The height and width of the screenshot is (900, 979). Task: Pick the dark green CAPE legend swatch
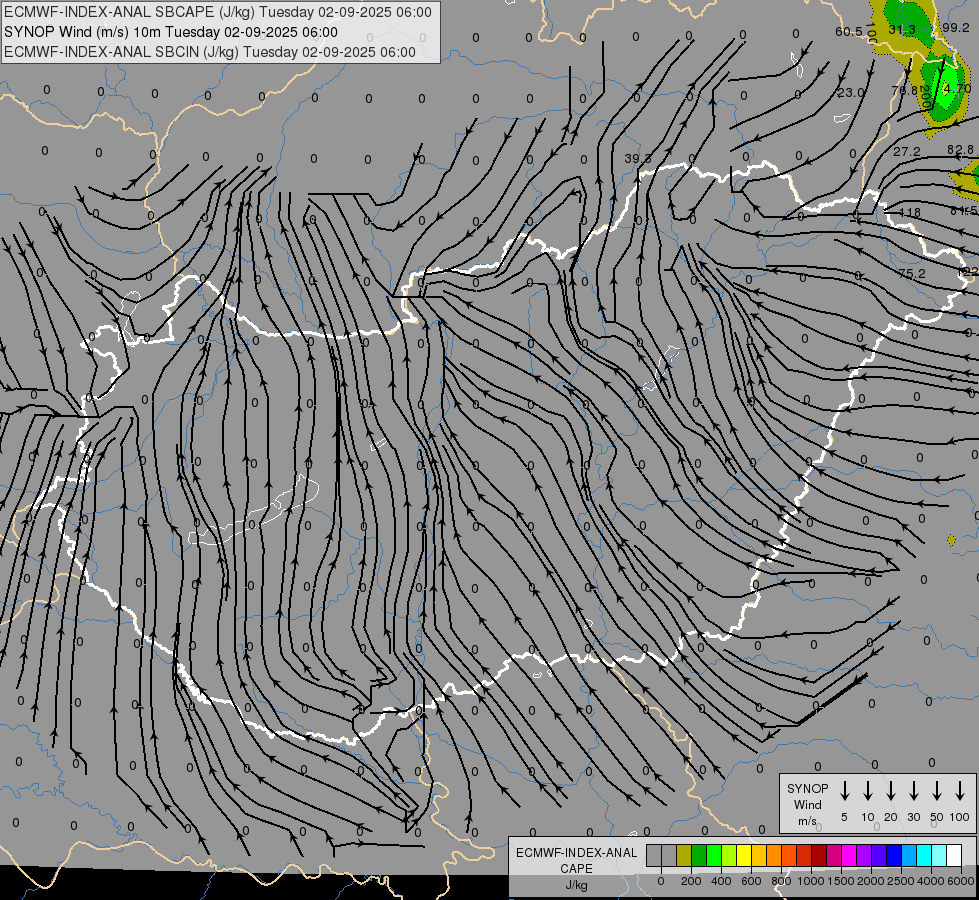coord(699,855)
